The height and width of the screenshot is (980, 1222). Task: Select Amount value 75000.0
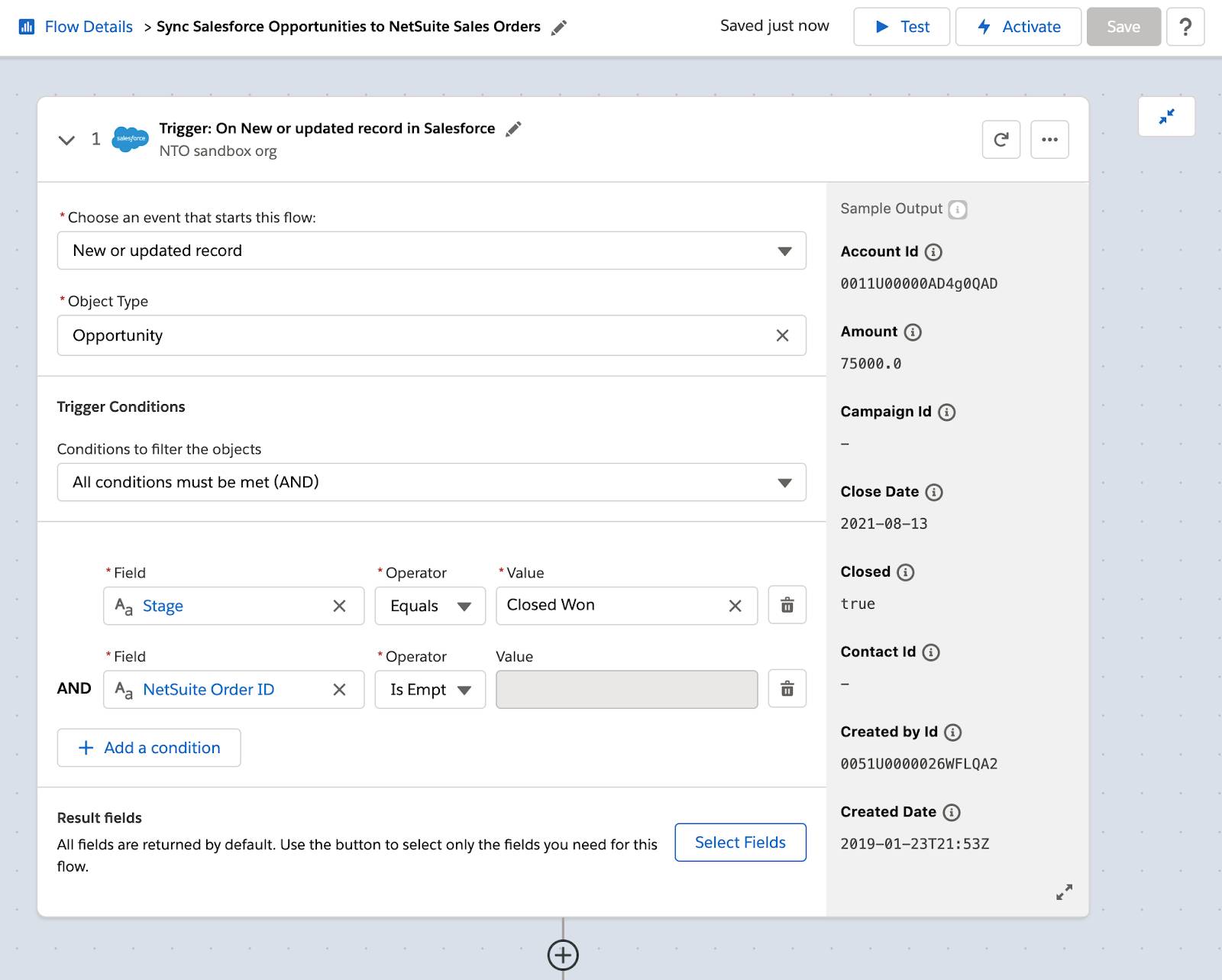[x=871, y=364]
